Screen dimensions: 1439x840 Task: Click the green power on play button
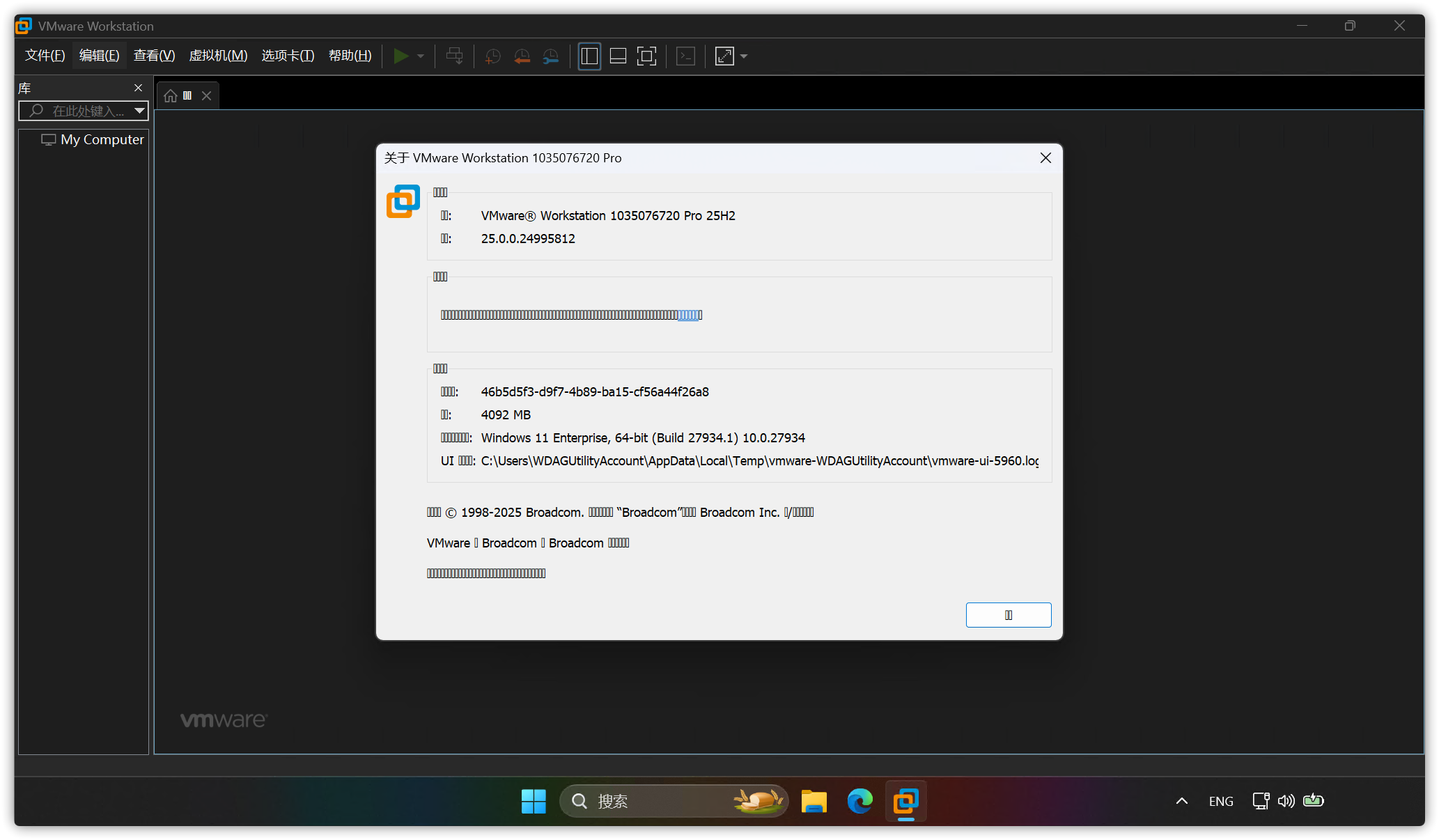(400, 56)
